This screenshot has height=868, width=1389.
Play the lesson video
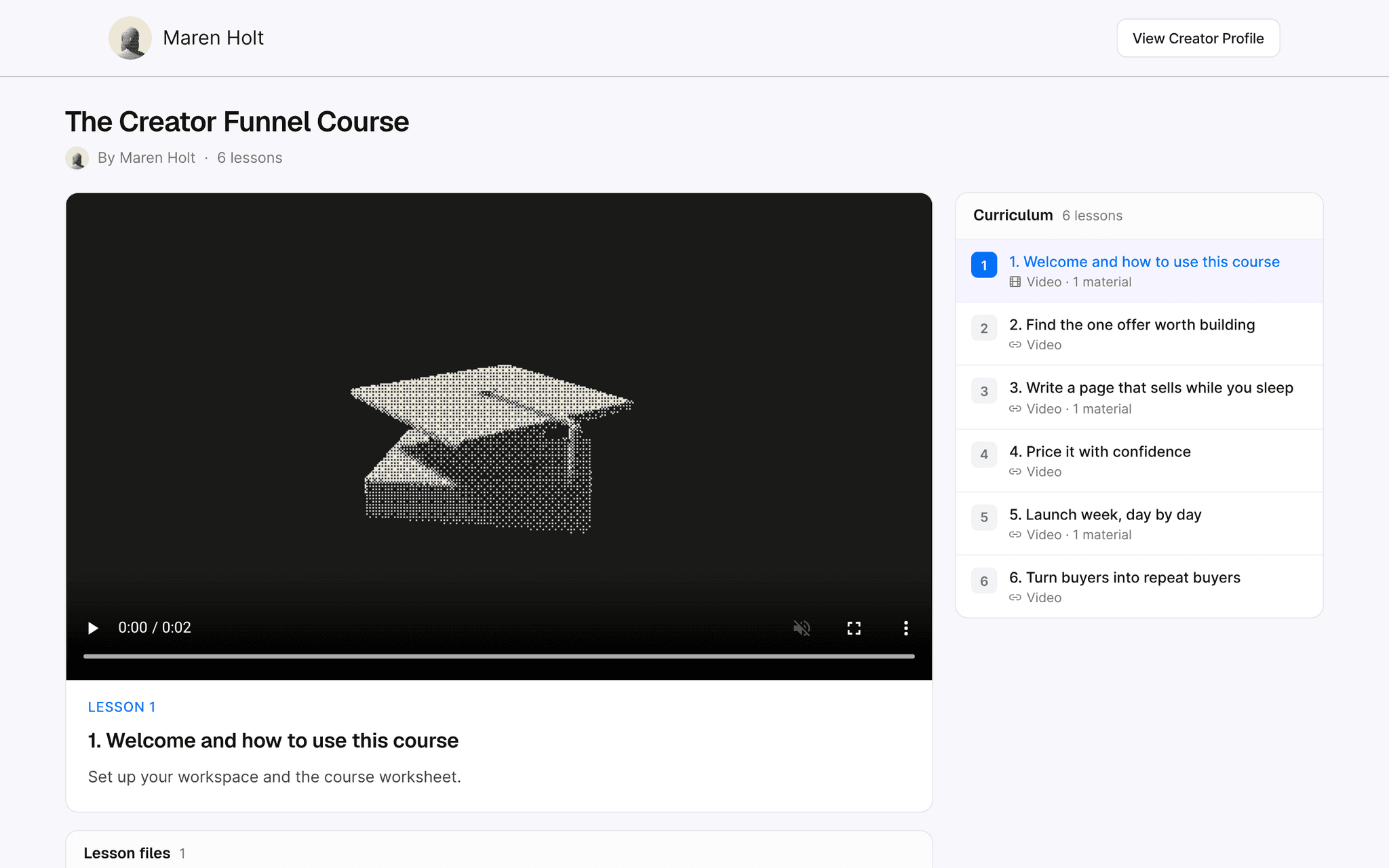[93, 628]
